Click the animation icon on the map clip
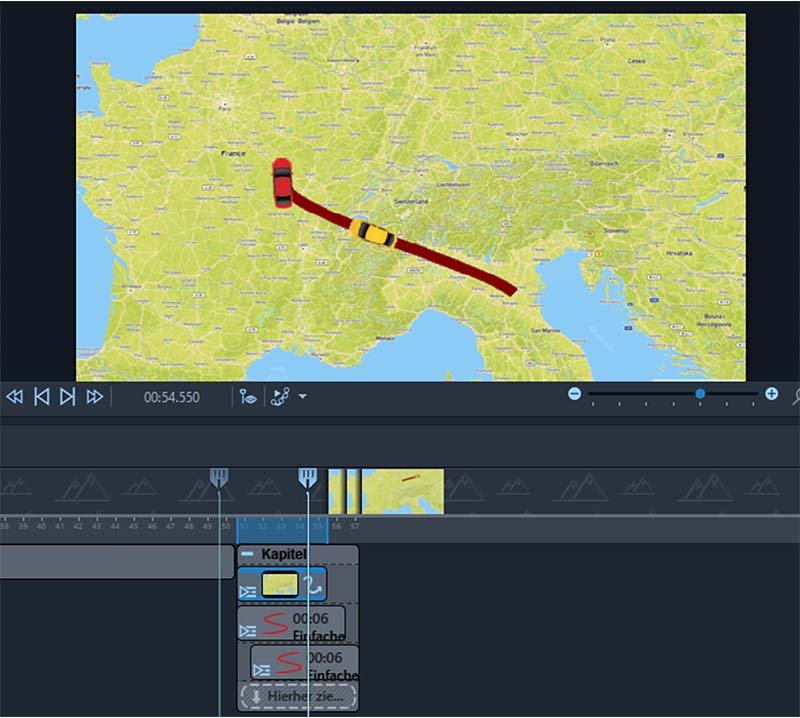 (248, 591)
